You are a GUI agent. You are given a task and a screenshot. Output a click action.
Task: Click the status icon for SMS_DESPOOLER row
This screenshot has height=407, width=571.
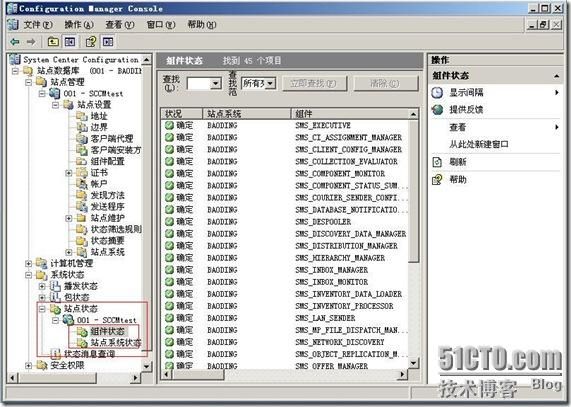click(x=169, y=221)
